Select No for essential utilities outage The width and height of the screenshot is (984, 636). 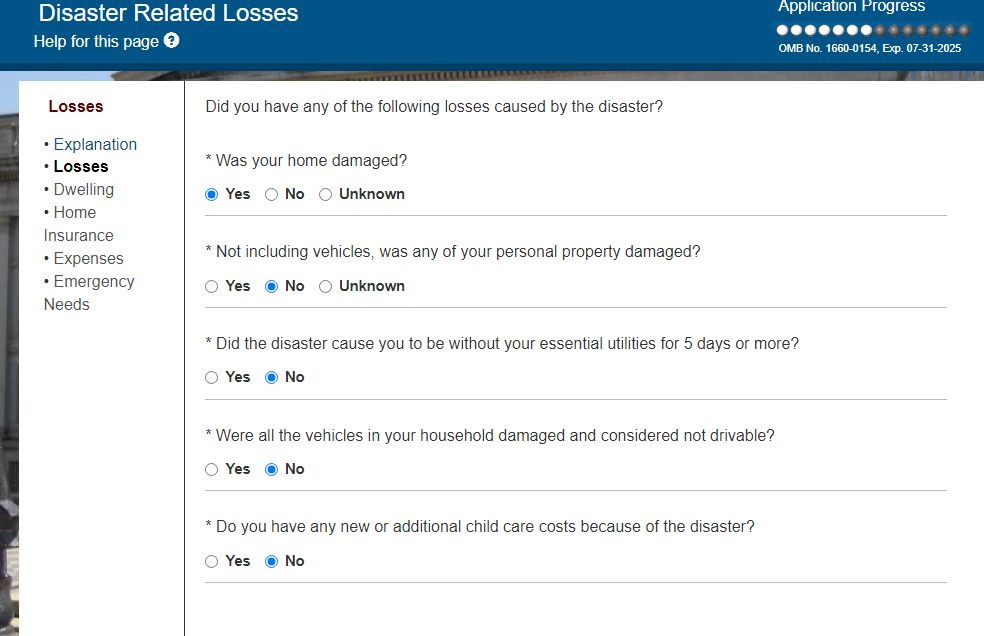point(272,378)
